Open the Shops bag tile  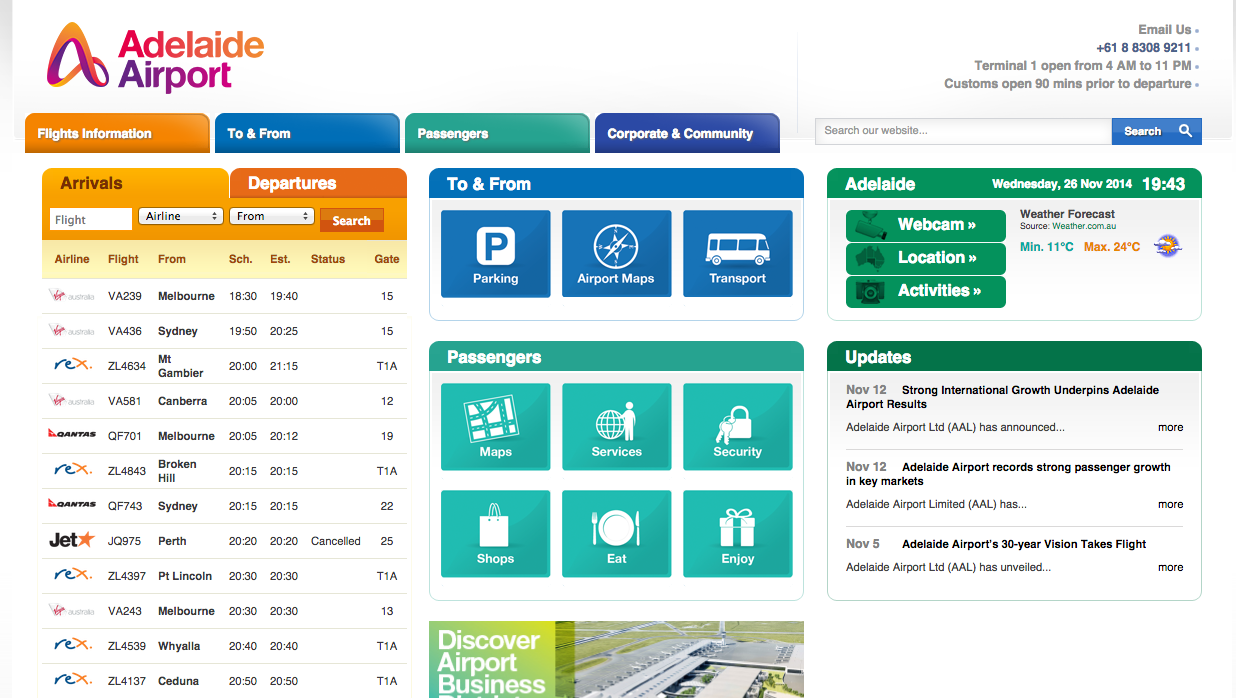tap(495, 533)
